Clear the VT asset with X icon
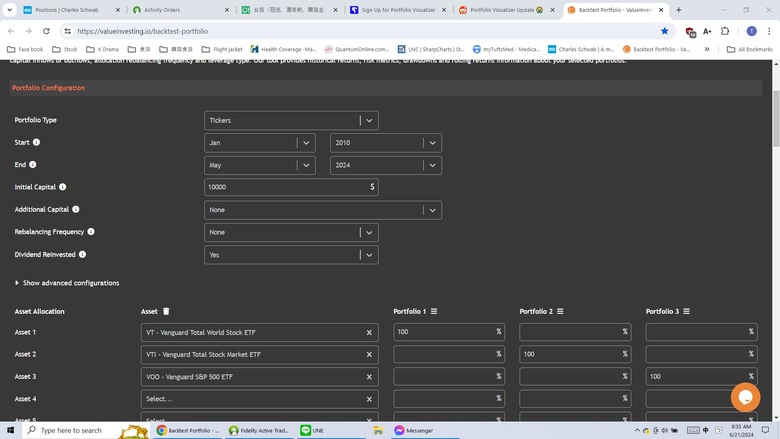 click(369, 333)
